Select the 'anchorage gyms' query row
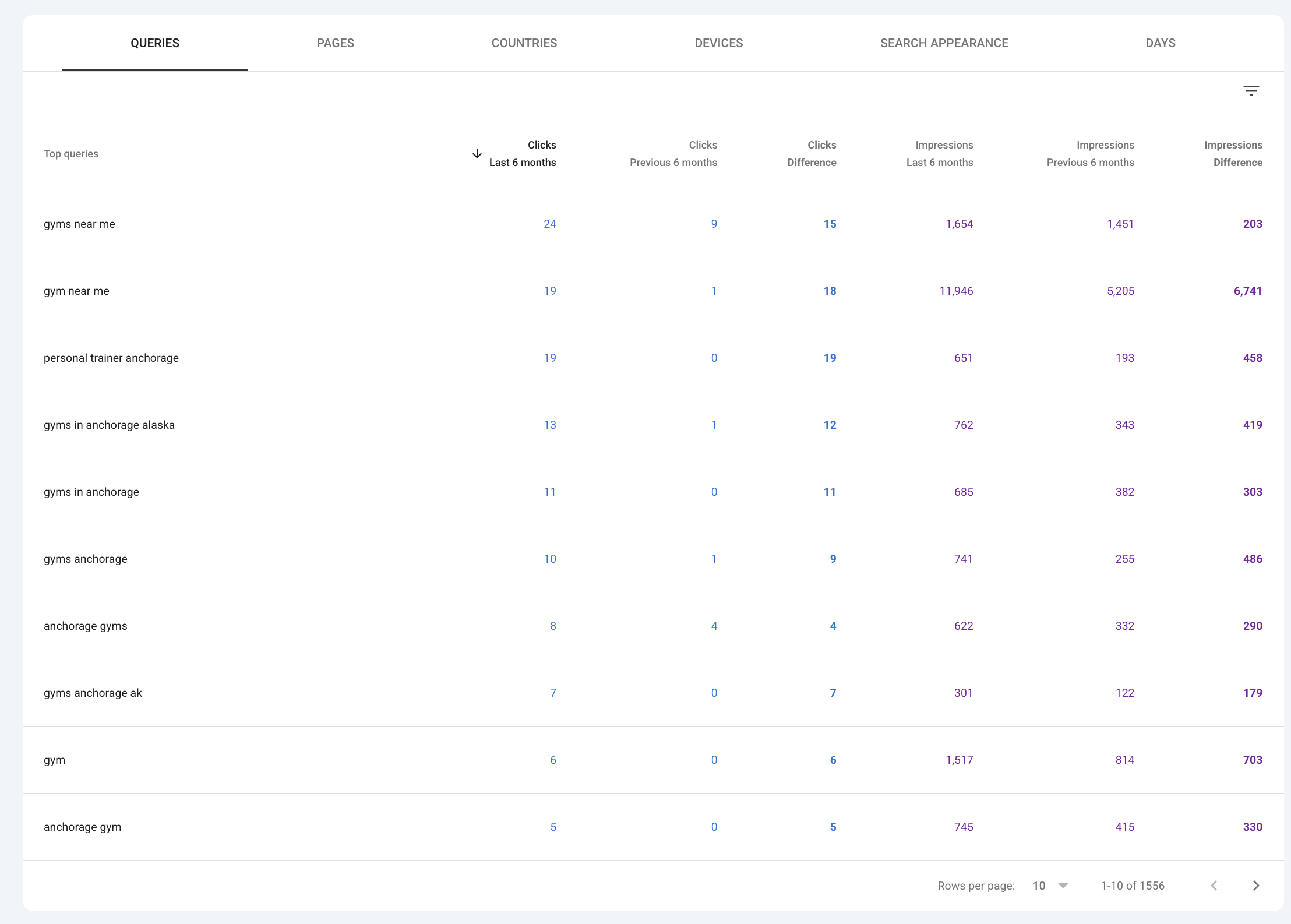Image resolution: width=1291 pixels, height=924 pixels. tap(653, 626)
